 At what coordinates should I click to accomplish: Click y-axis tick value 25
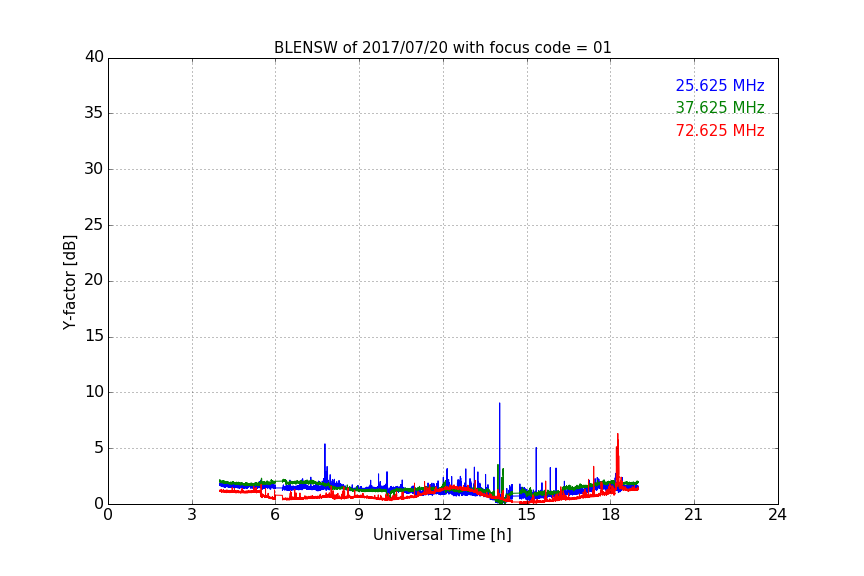coord(94,224)
